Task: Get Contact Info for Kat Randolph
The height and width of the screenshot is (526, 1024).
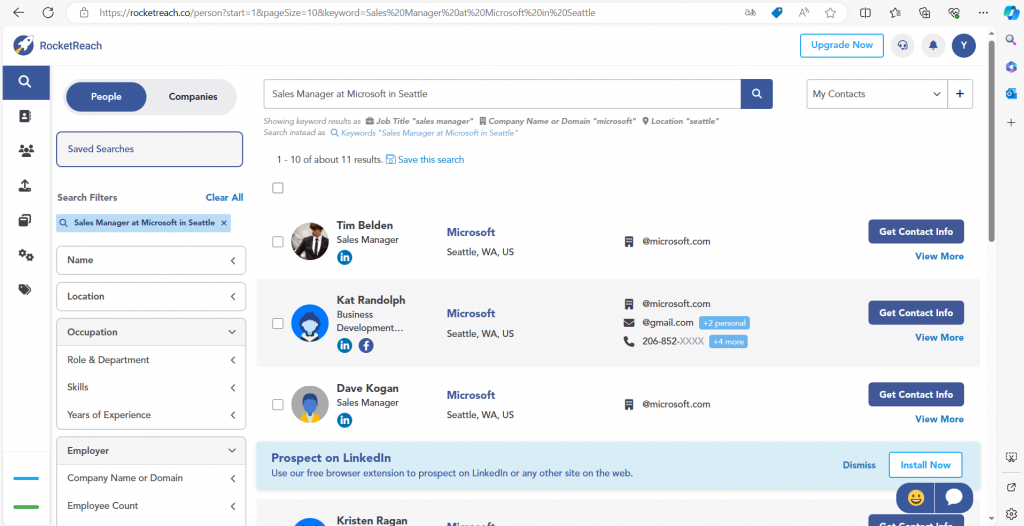Action: pos(916,312)
